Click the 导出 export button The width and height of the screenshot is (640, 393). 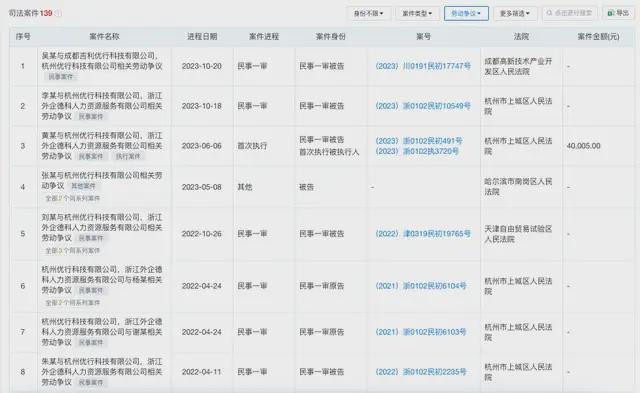click(x=618, y=13)
